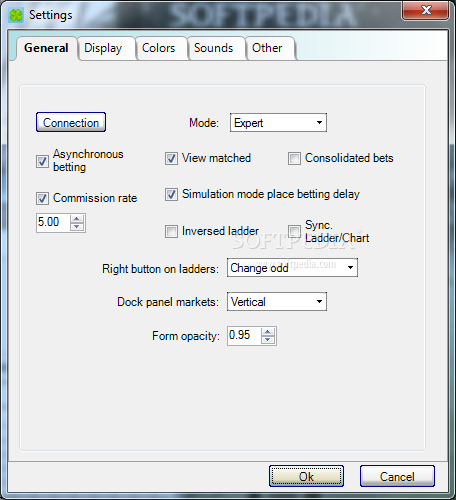
Task: Increase commission rate with the up arrow
Action: pos(77,219)
